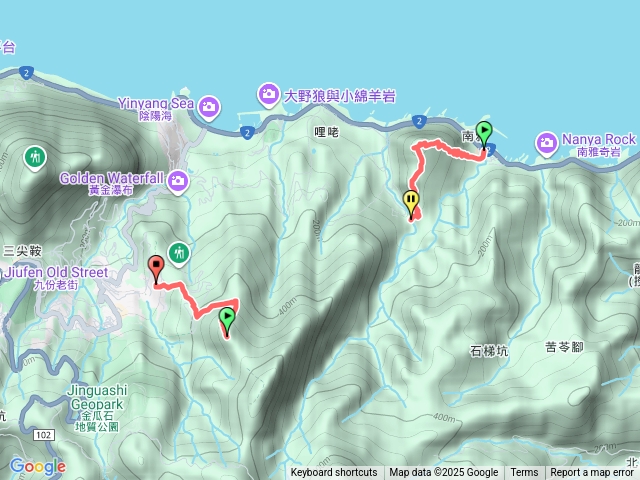Select the Nanya Rock camera marker

[x=547, y=144]
